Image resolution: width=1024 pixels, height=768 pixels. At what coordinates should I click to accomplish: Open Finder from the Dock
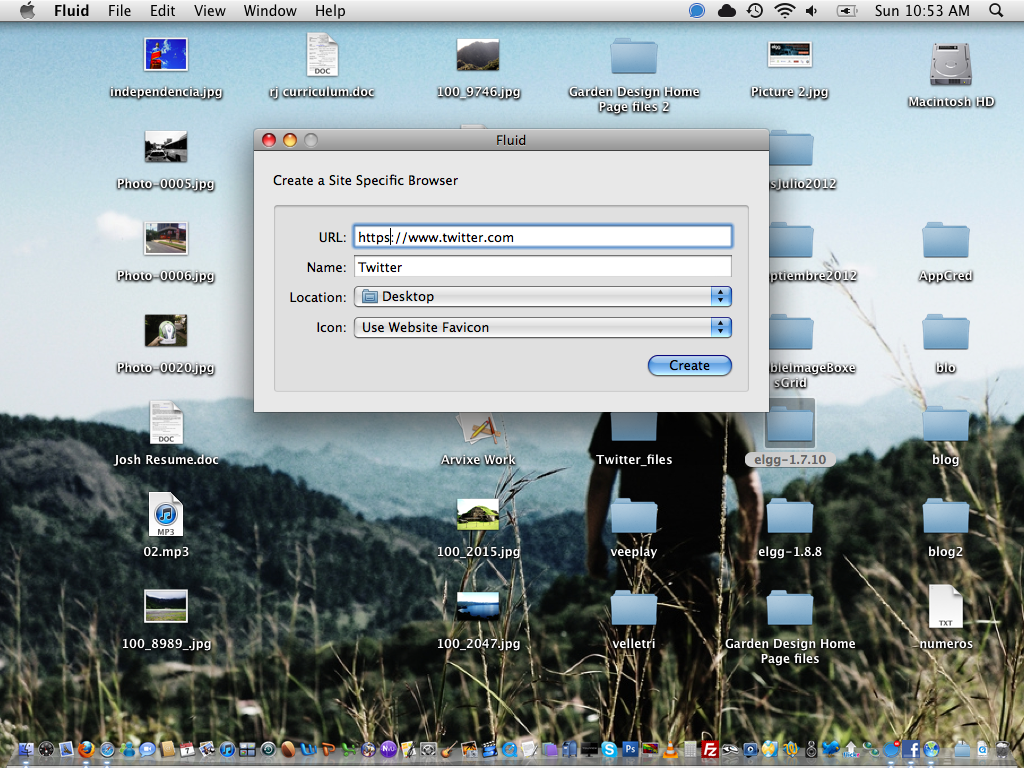click(26, 749)
